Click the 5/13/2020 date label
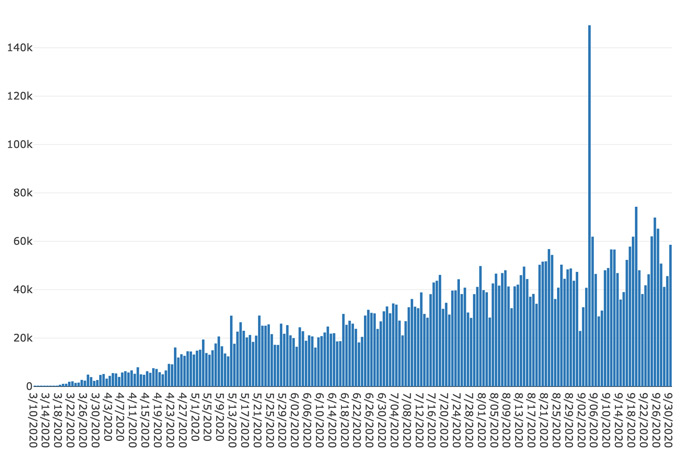The width and height of the screenshot is (680, 458). click(232, 419)
